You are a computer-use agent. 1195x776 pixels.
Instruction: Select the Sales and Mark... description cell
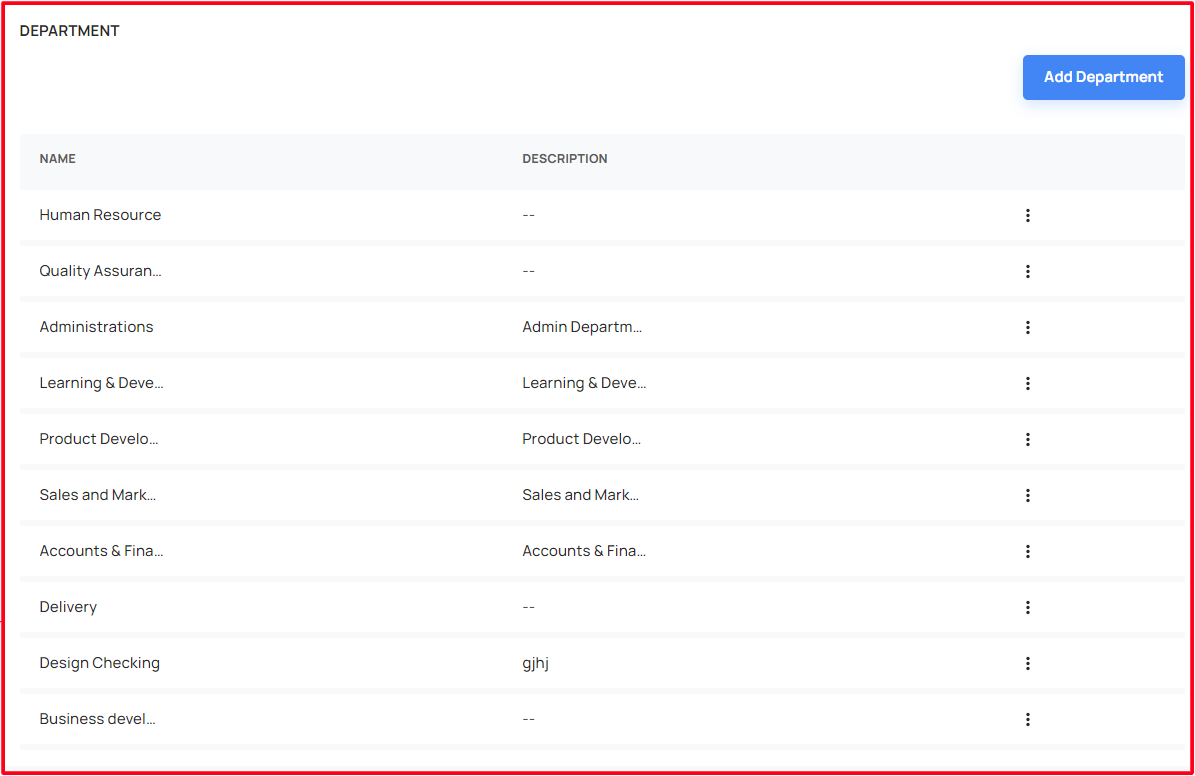tap(580, 495)
